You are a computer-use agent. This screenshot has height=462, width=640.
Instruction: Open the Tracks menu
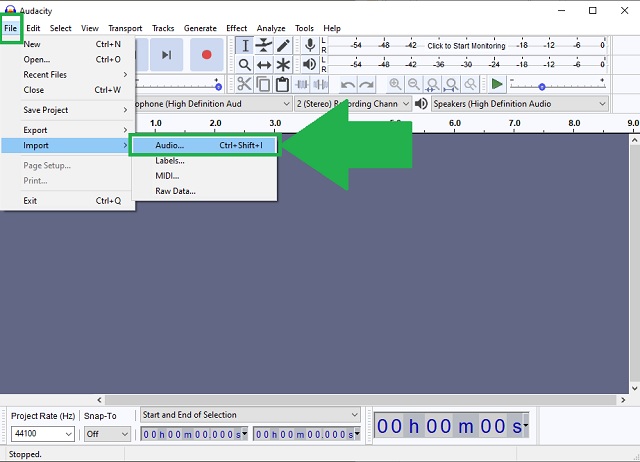163,28
